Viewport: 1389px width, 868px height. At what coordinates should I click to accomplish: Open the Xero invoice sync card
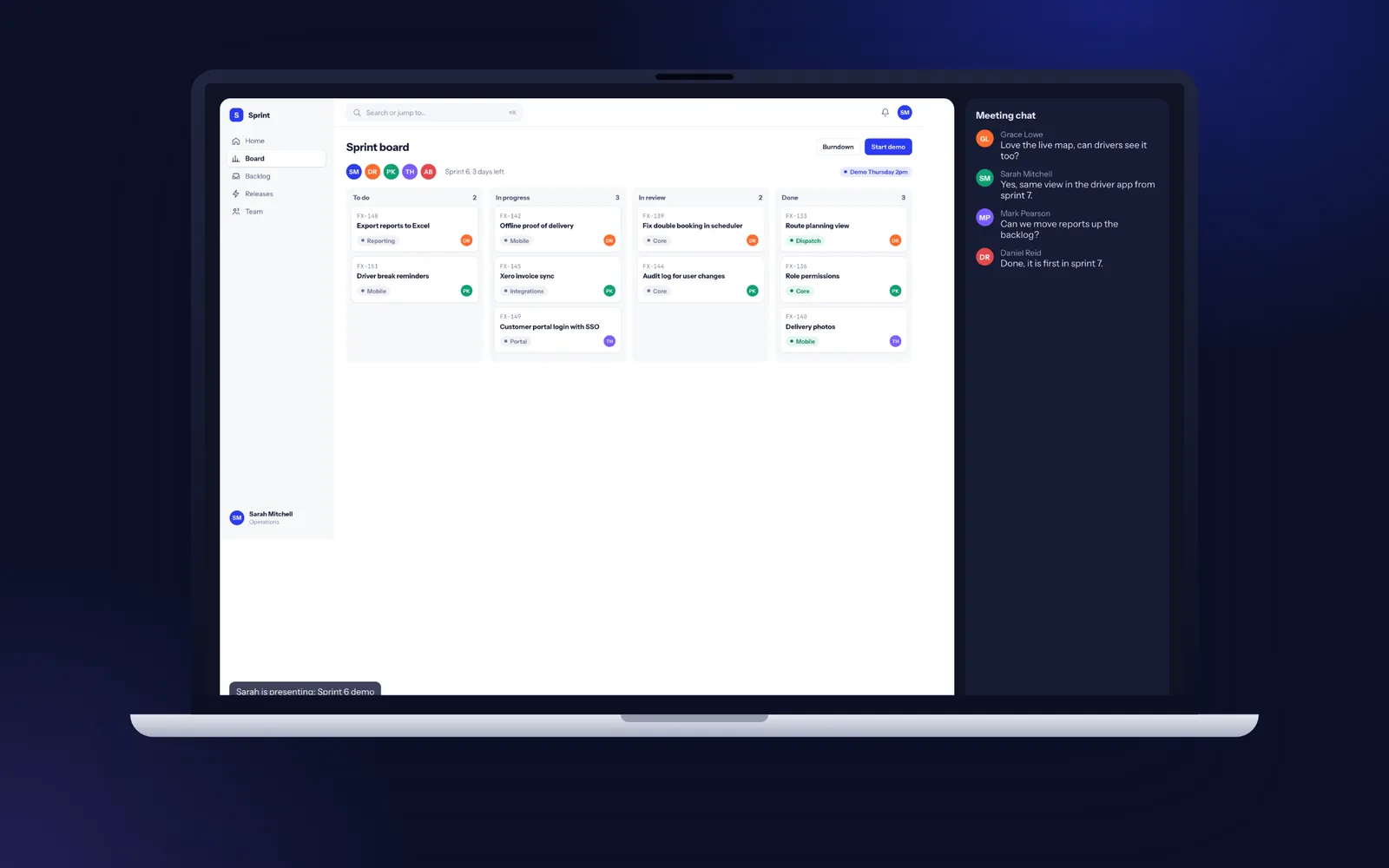coord(557,279)
